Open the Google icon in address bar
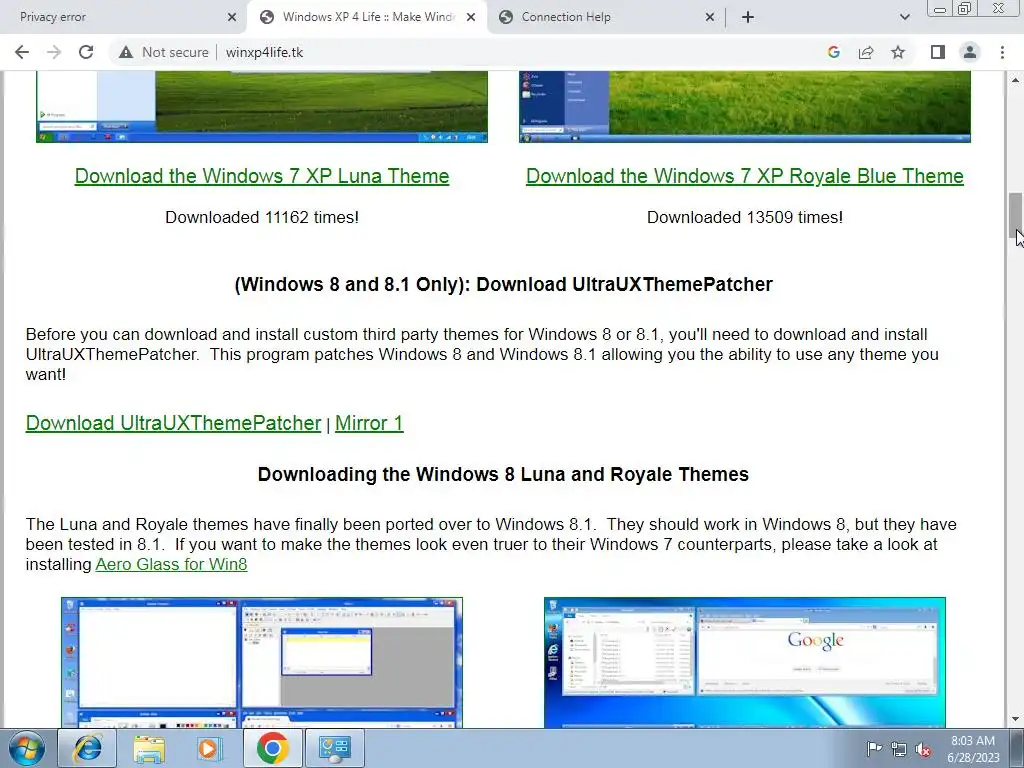The image size is (1024, 768). (833, 52)
